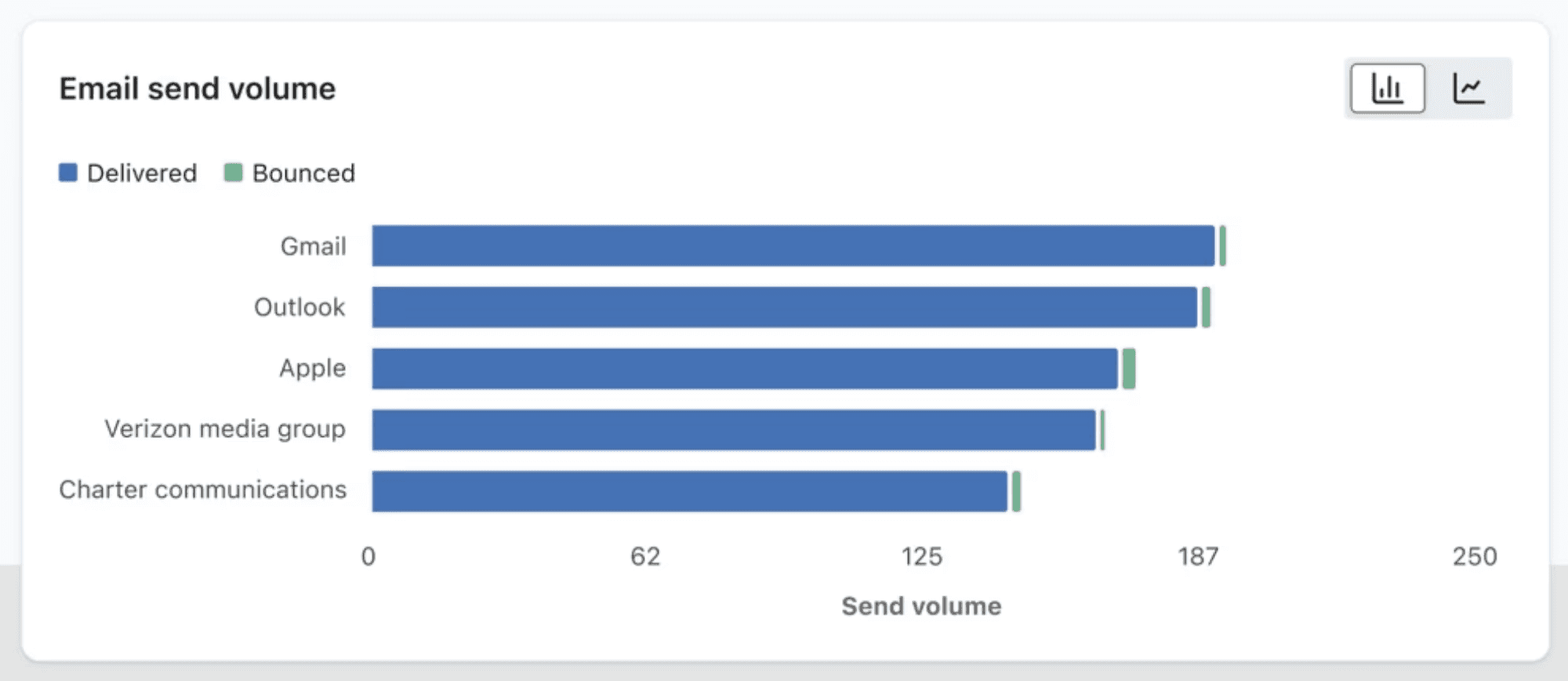Click the Email send volume title

coord(198,89)
